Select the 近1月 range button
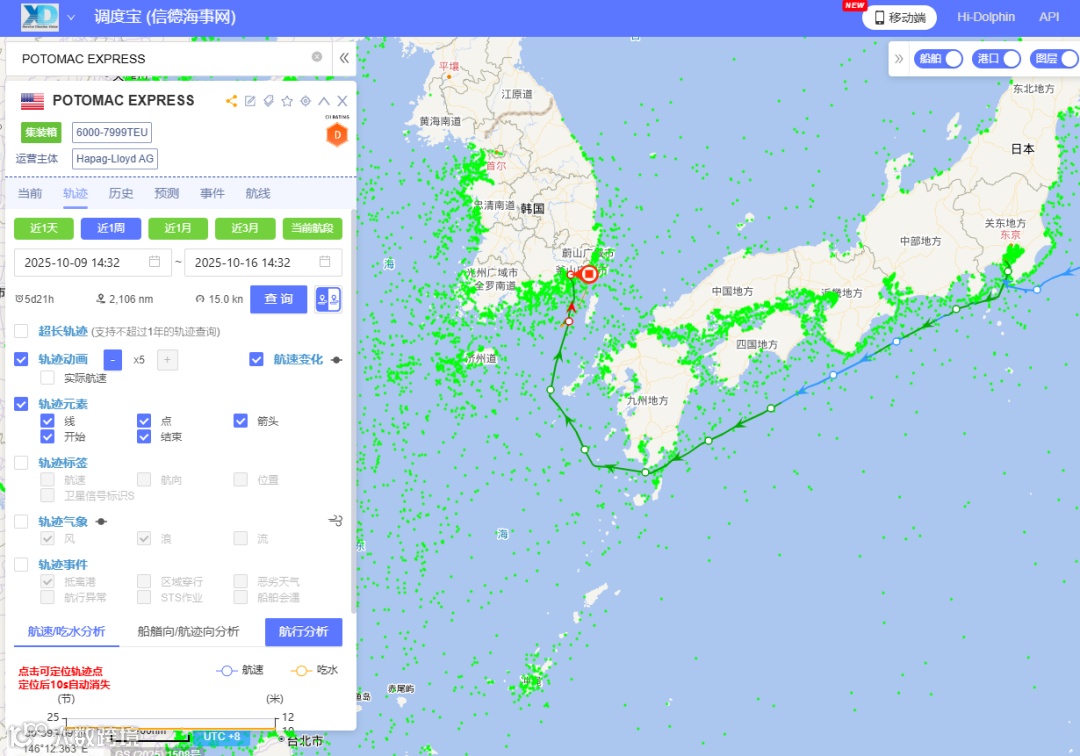Image resolution: width=1080 pixels, height=756 pixels. pyautogui.click(x=178, y=228)
